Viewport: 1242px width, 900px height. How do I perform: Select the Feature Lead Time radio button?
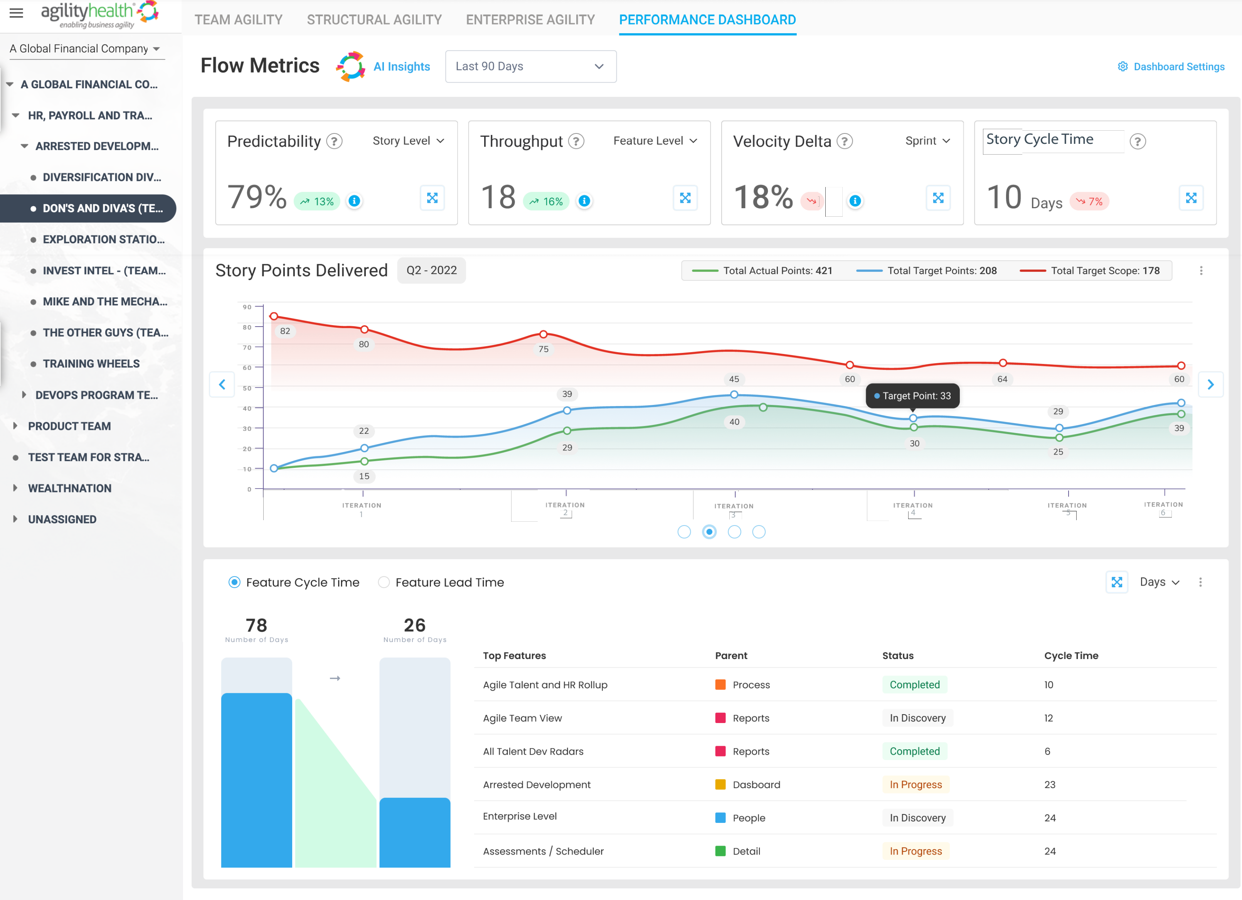pyautogui.click(x=383, y=582)
